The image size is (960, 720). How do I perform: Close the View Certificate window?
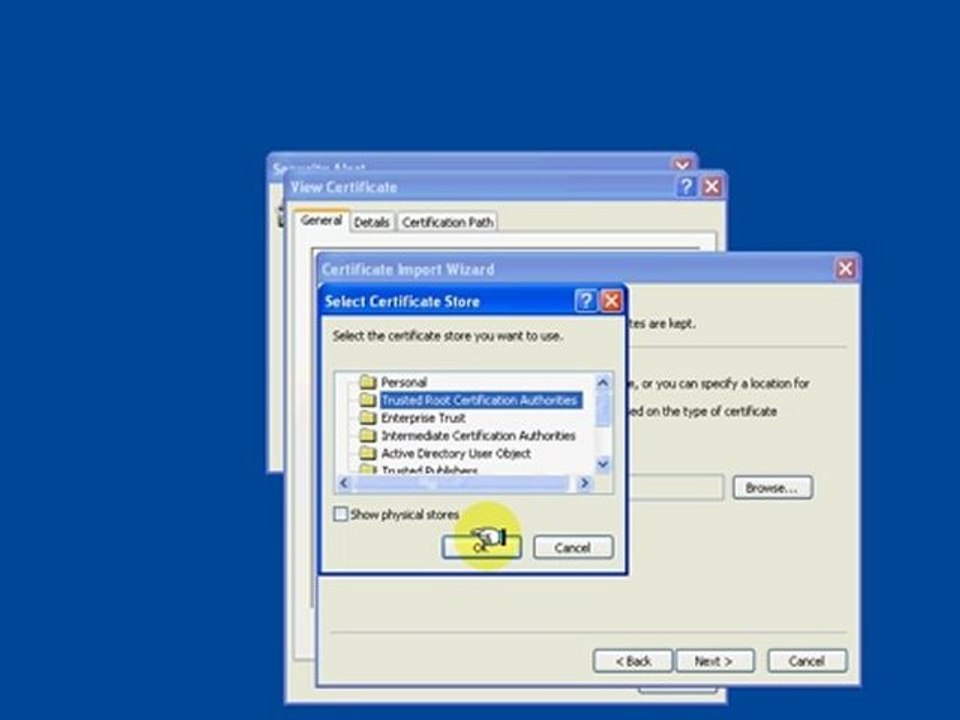click(x=711, y=187)
